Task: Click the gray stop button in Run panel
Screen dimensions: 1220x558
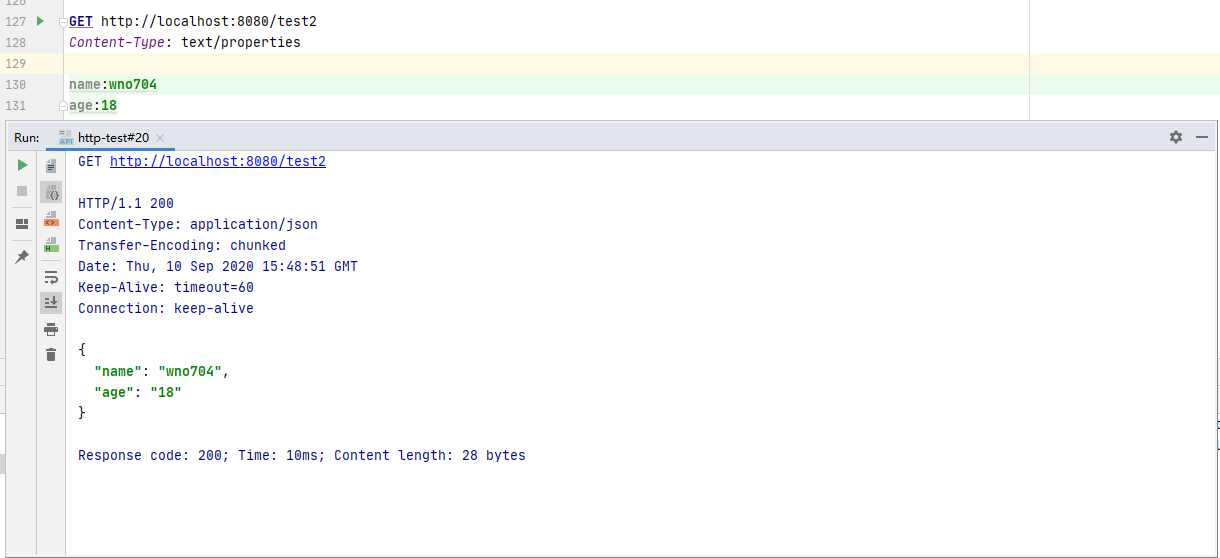Action: tap(22, 190)
